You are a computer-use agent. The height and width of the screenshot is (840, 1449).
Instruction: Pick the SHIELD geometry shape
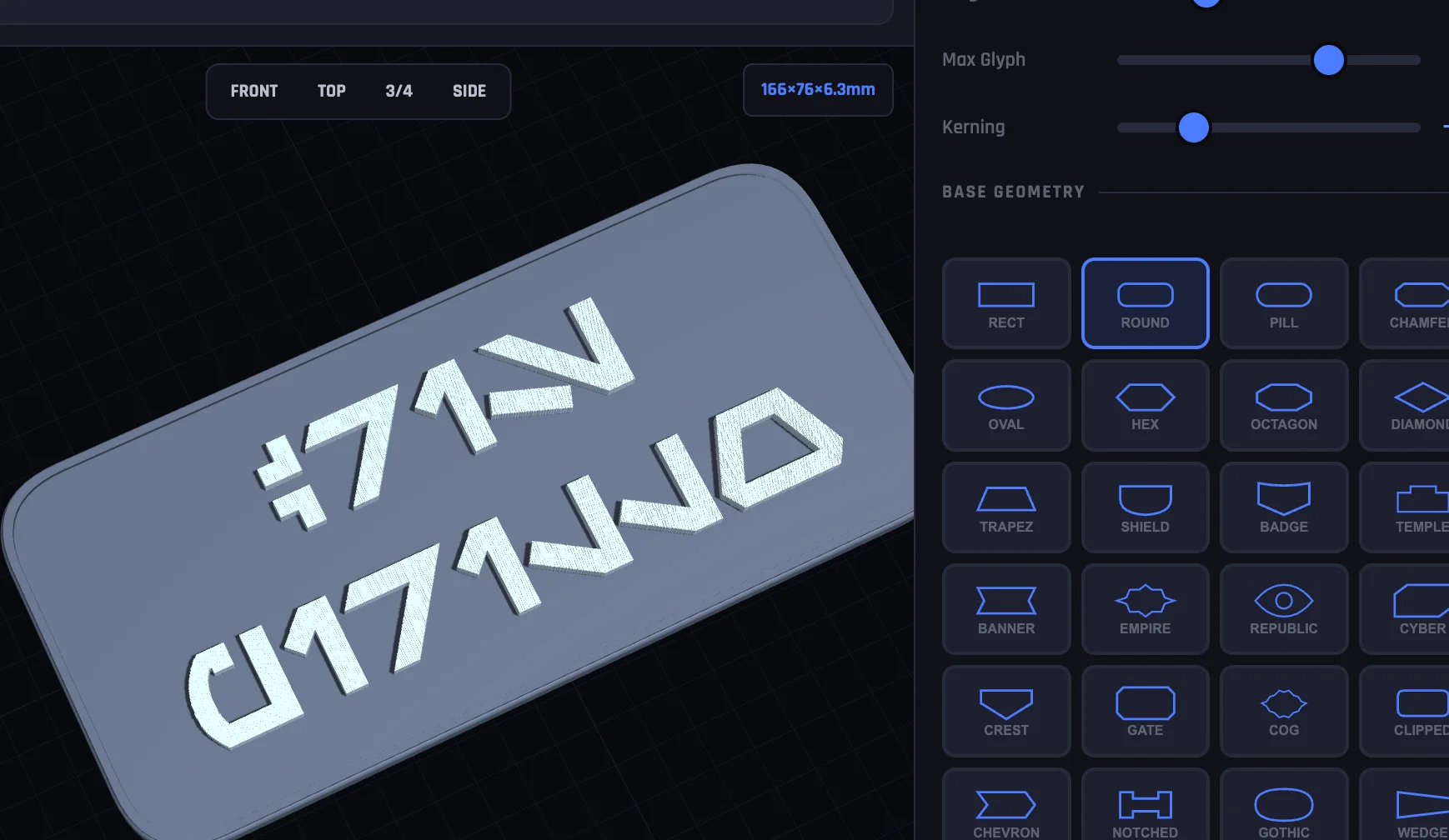coord(1145,507)
